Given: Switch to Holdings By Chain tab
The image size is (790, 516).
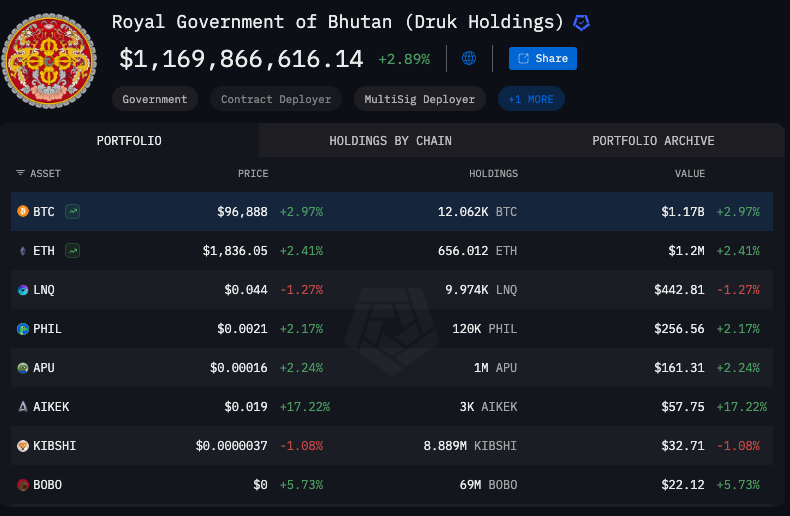Looking at the screenshot, I should [390, 141].
